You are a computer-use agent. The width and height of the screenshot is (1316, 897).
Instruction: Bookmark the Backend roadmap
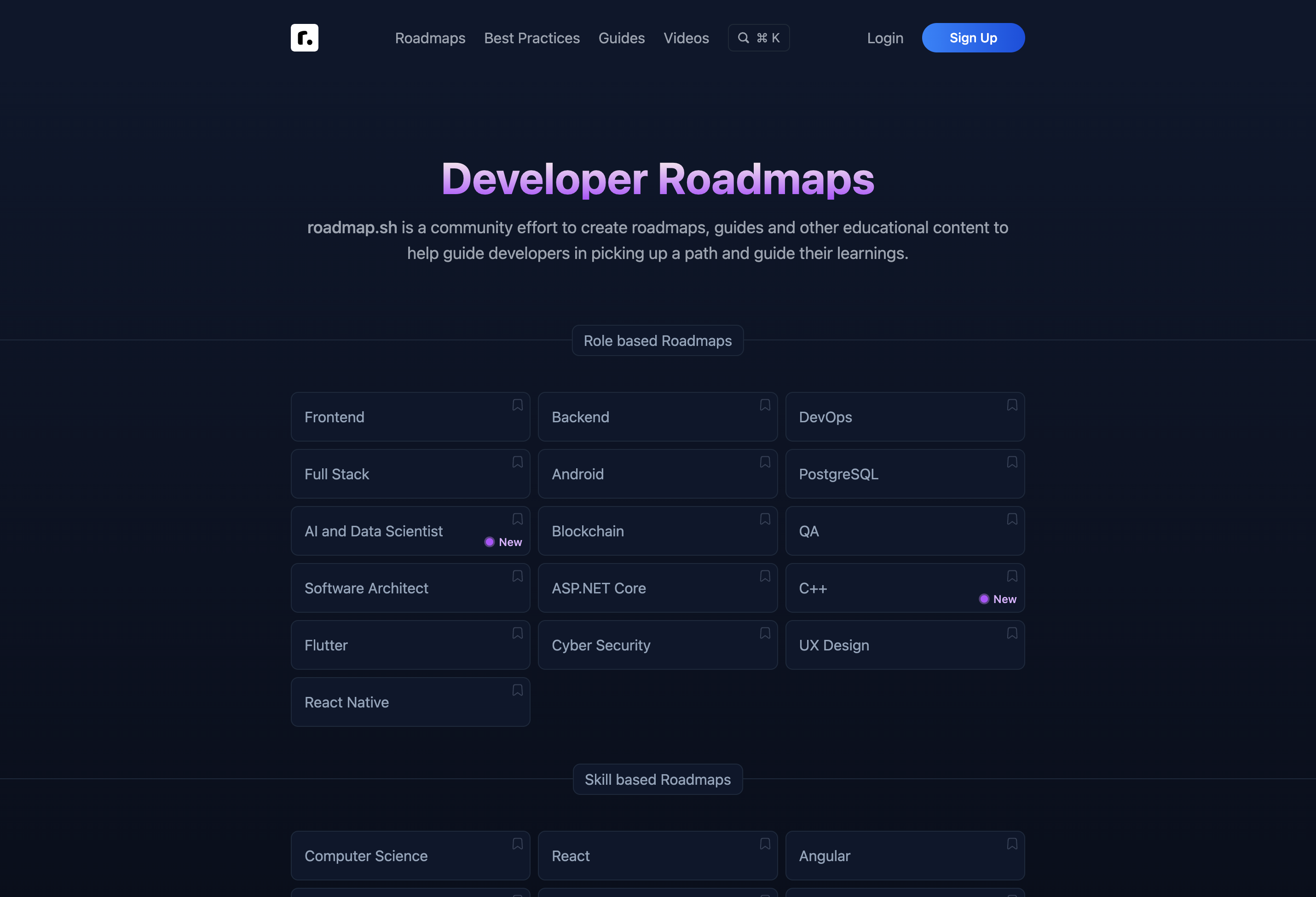(764, 405)
